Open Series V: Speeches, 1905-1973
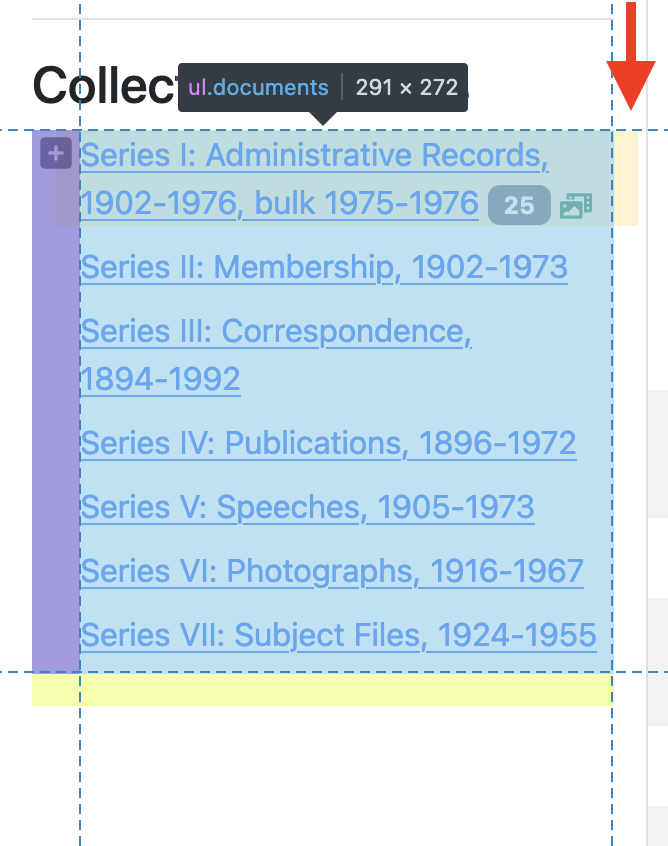 [x=306, y=507]
